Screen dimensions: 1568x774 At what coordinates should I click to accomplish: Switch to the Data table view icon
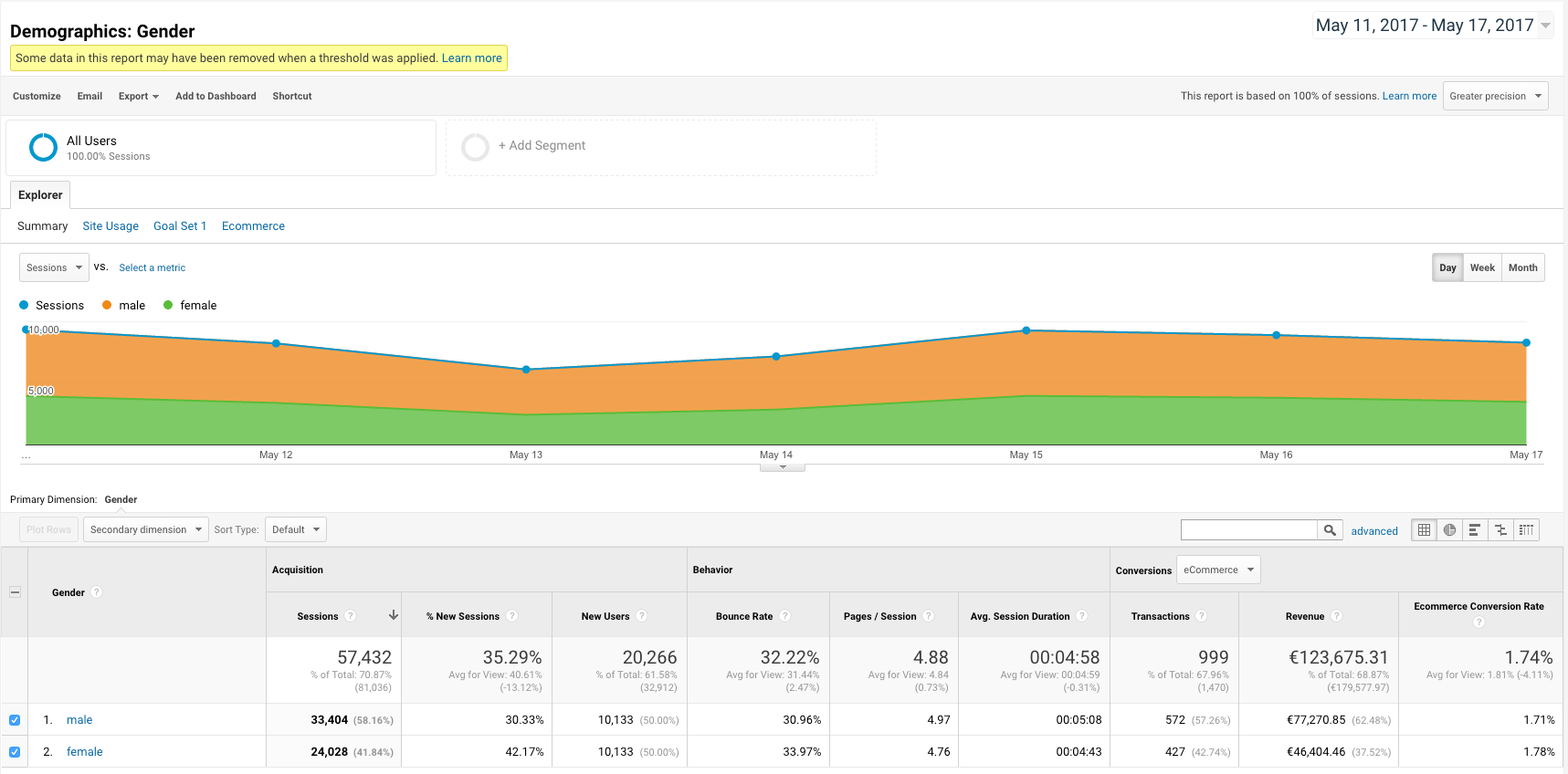tap(1424, 530)
